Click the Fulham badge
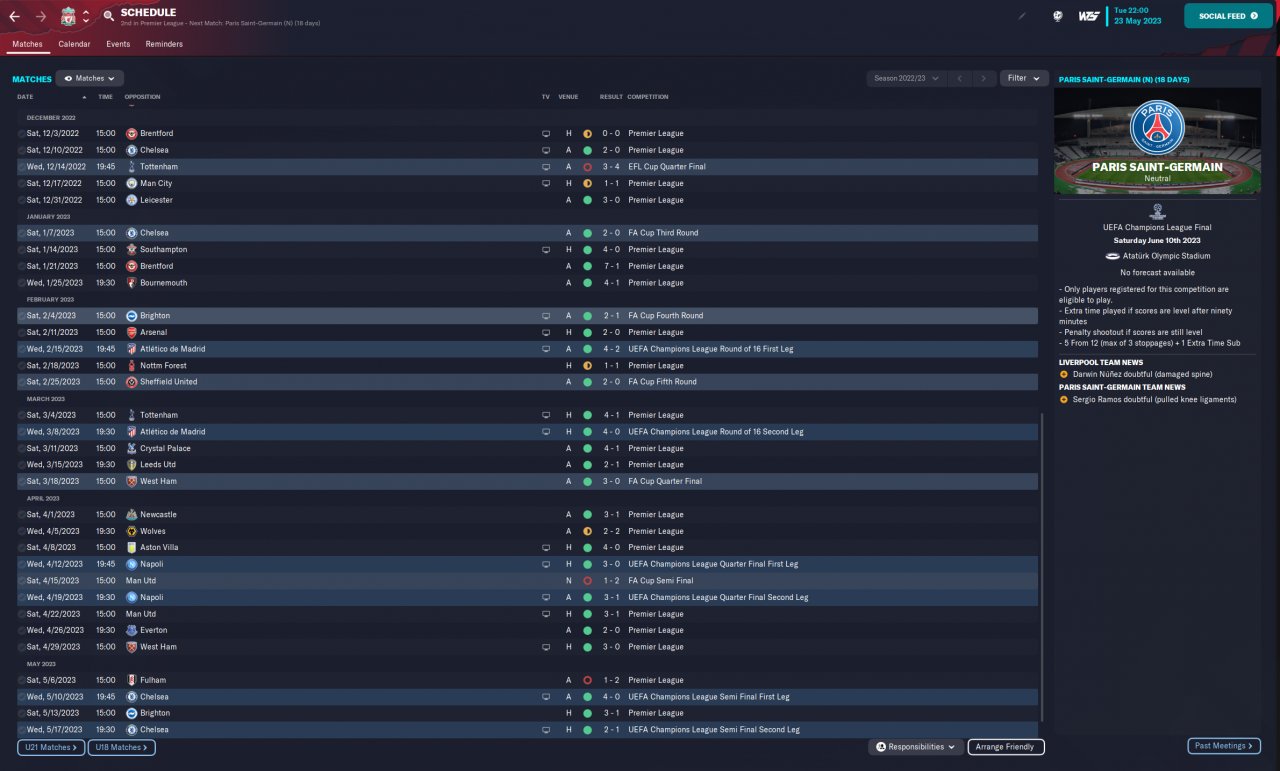This screenshot has height=771, width=1280. point(131,680)
